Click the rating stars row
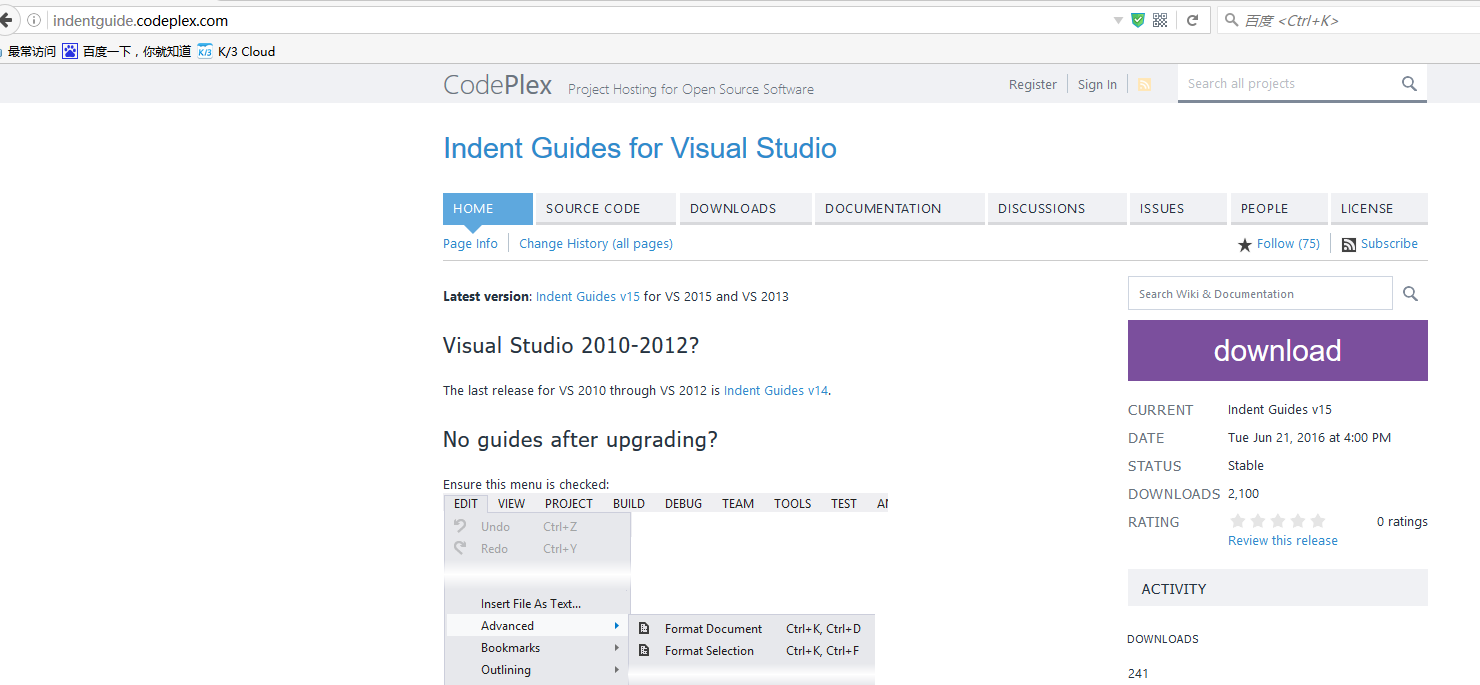The width and height of the screenshot is (1480, 685). [1278, 521]
